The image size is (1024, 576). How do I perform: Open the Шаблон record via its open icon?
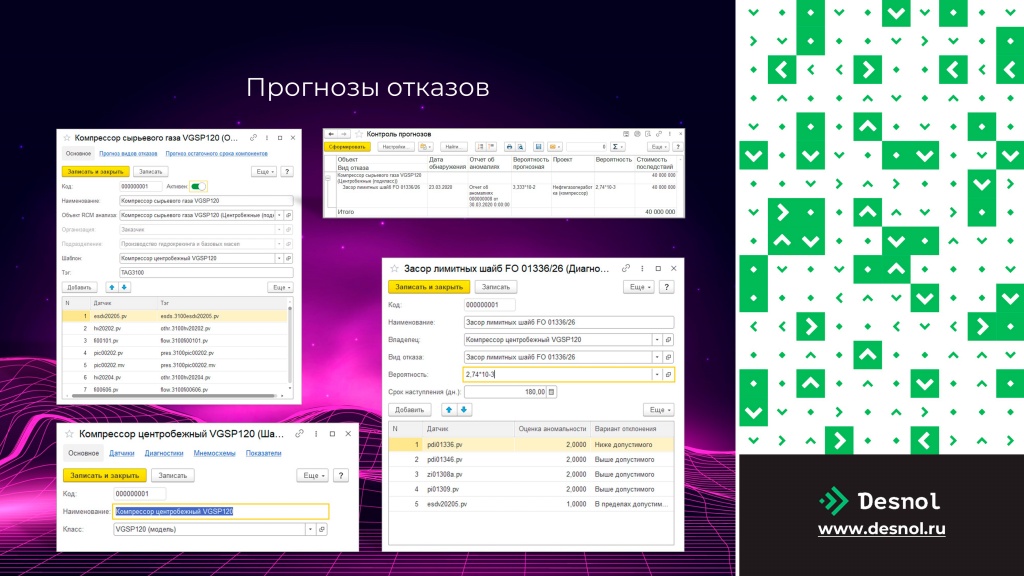(288, 259)
